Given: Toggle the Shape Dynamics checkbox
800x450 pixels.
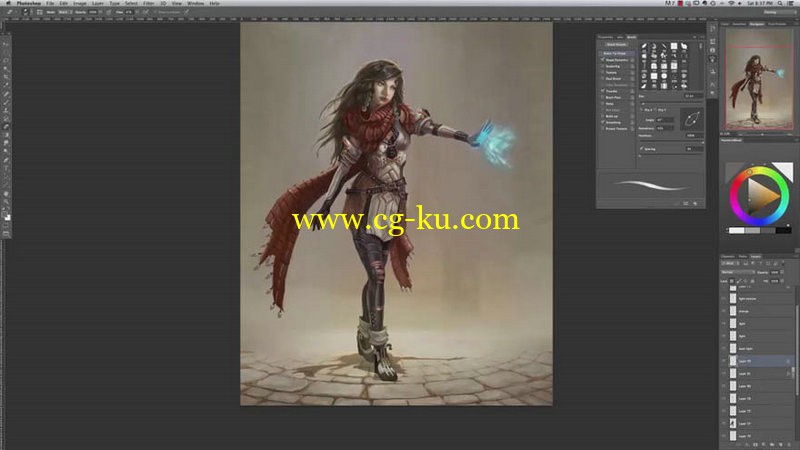Looking at the screenshot, I should (x=603, y=60).
